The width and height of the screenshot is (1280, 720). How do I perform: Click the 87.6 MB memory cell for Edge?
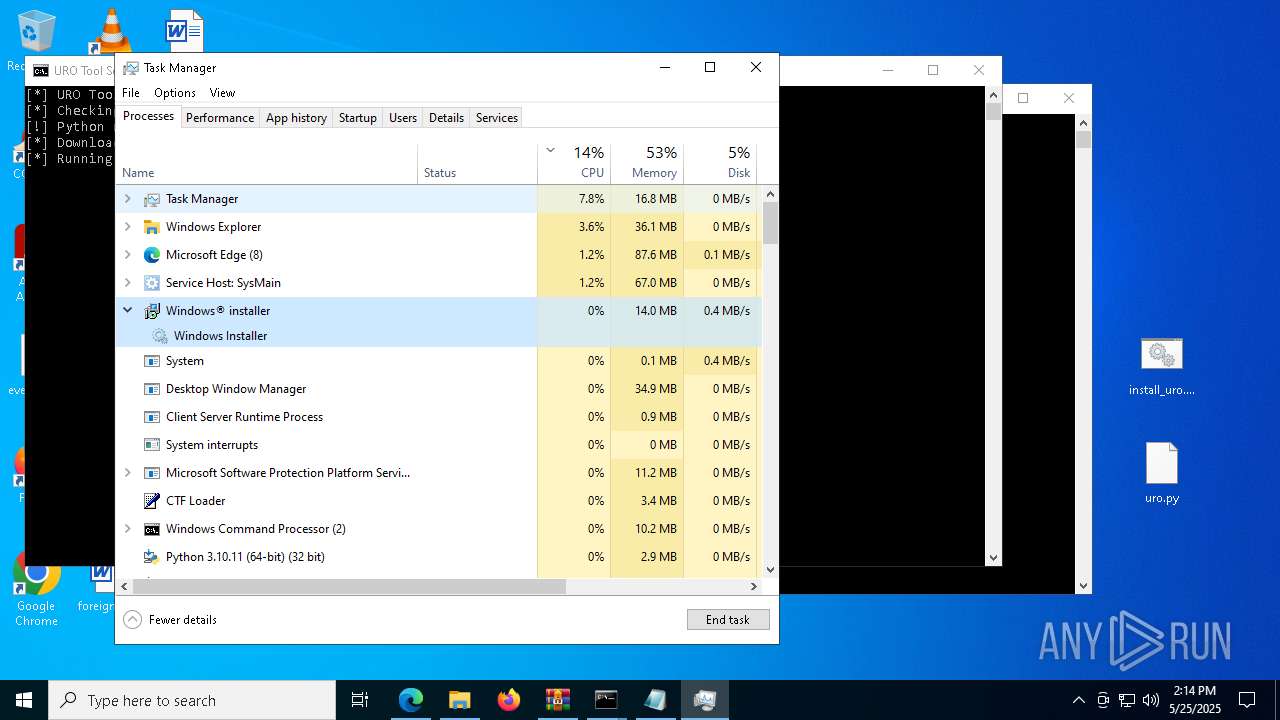click(x=647, y=255)
